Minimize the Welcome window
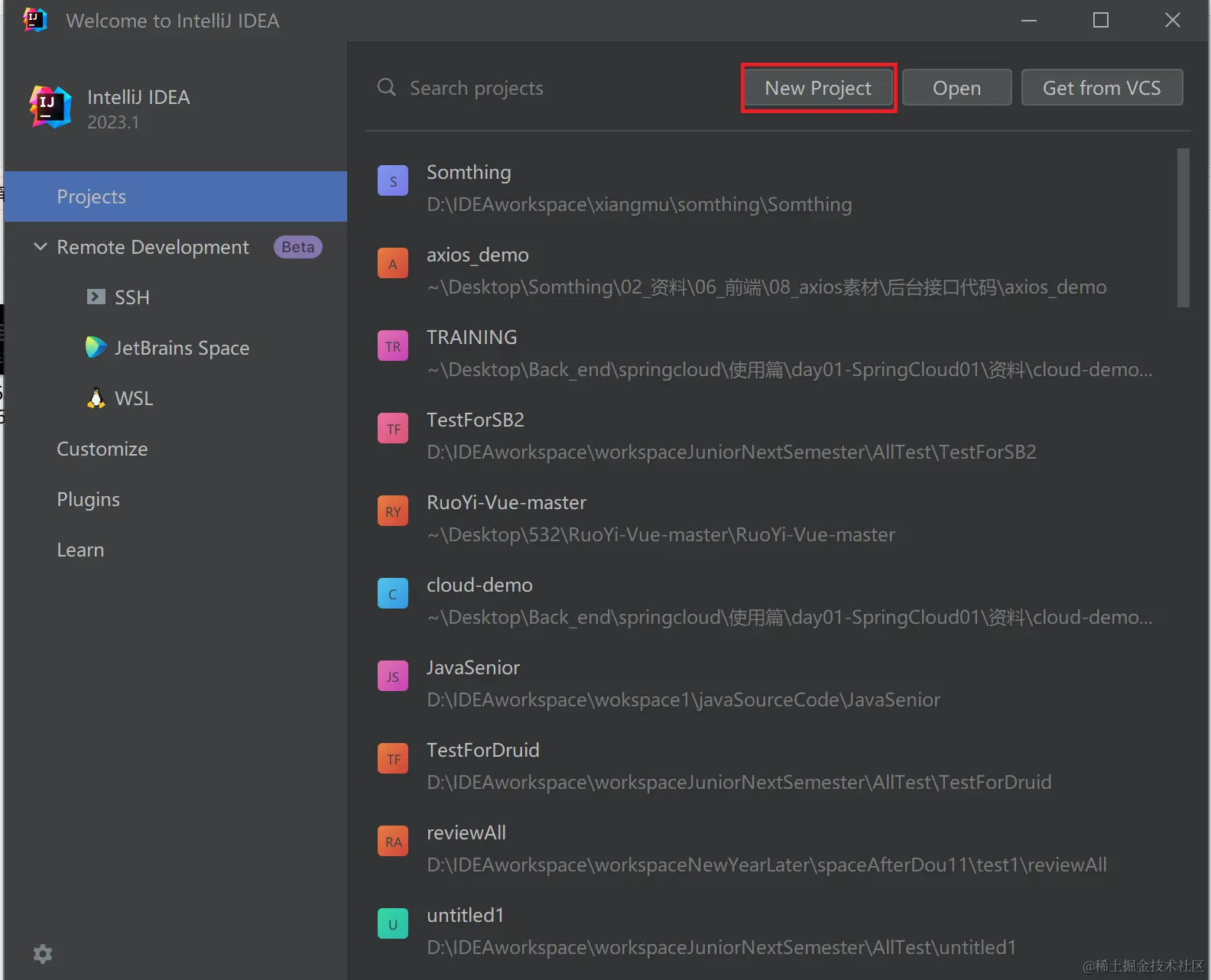The width and height of the screenshot is (1211, 980). [1029, 21]
